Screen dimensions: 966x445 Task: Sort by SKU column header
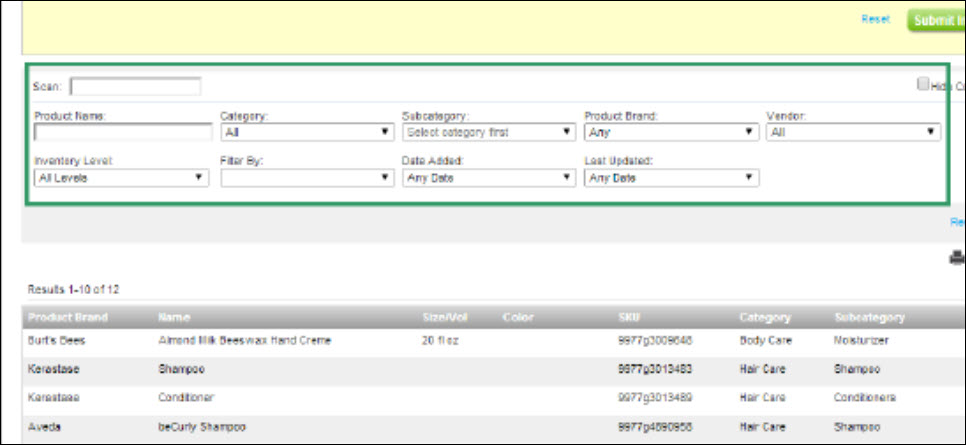click(x=629, y=317)
